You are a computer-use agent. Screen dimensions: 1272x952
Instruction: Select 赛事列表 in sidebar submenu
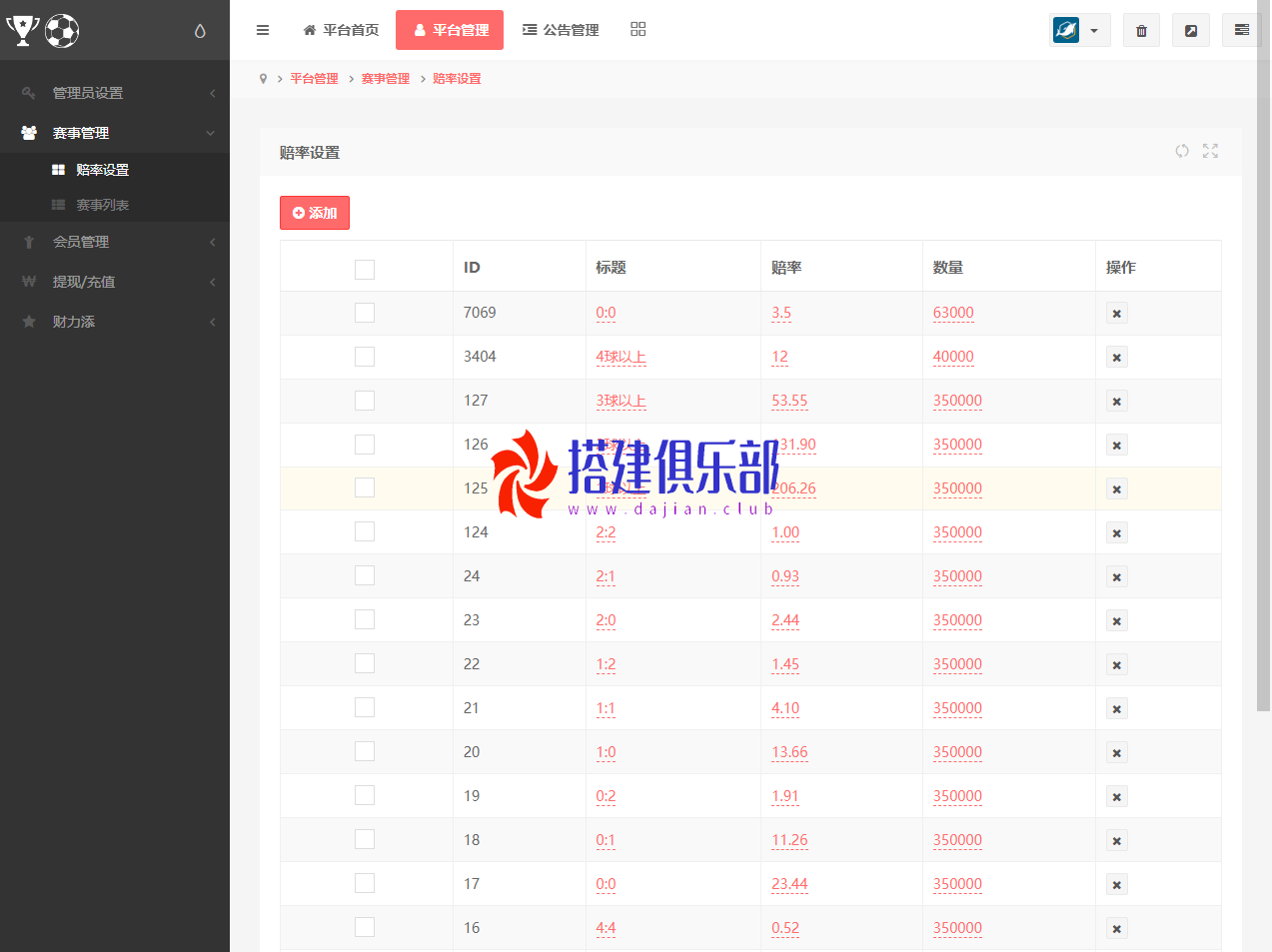115,205
